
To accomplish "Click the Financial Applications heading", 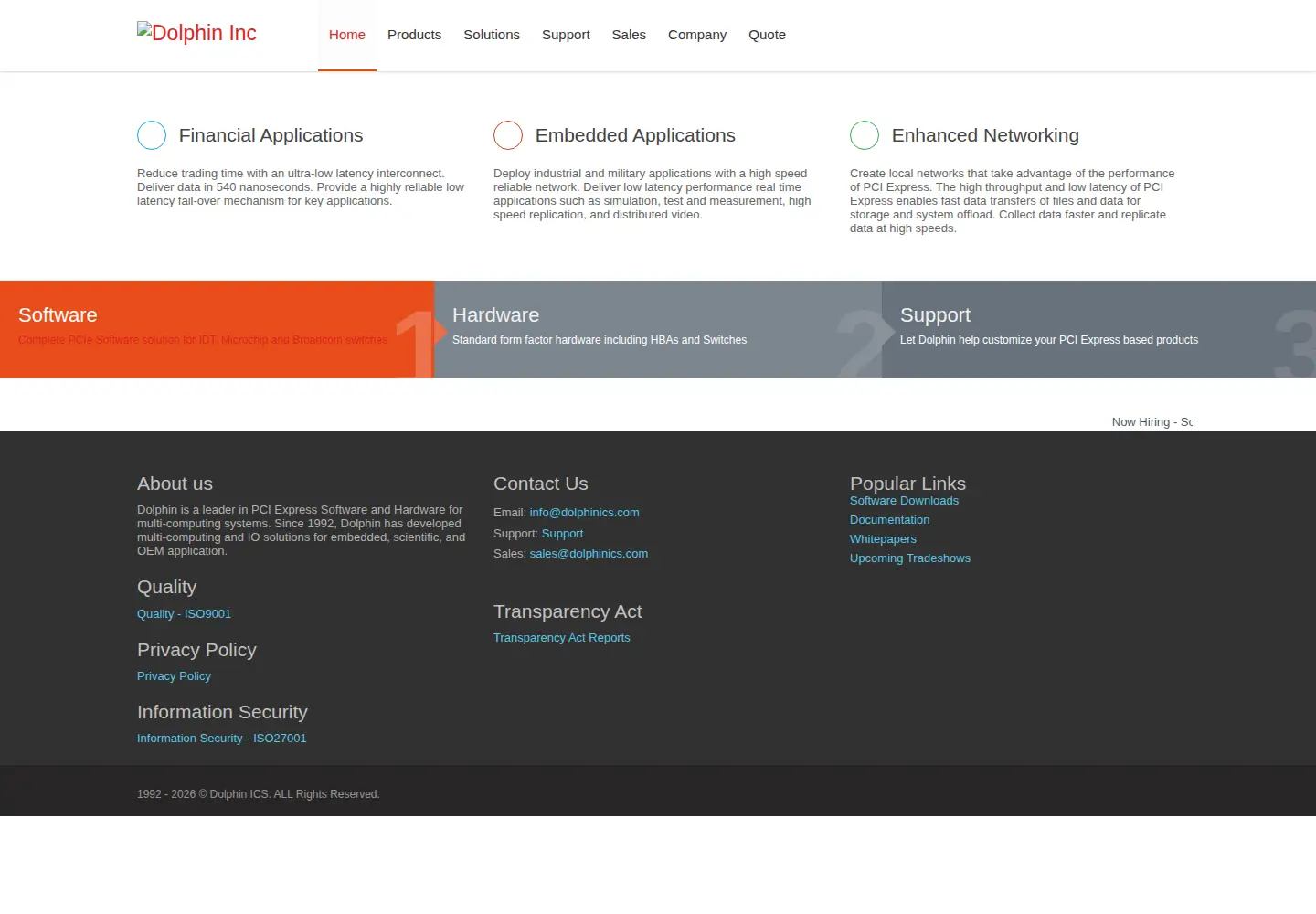I will (271, 135).
